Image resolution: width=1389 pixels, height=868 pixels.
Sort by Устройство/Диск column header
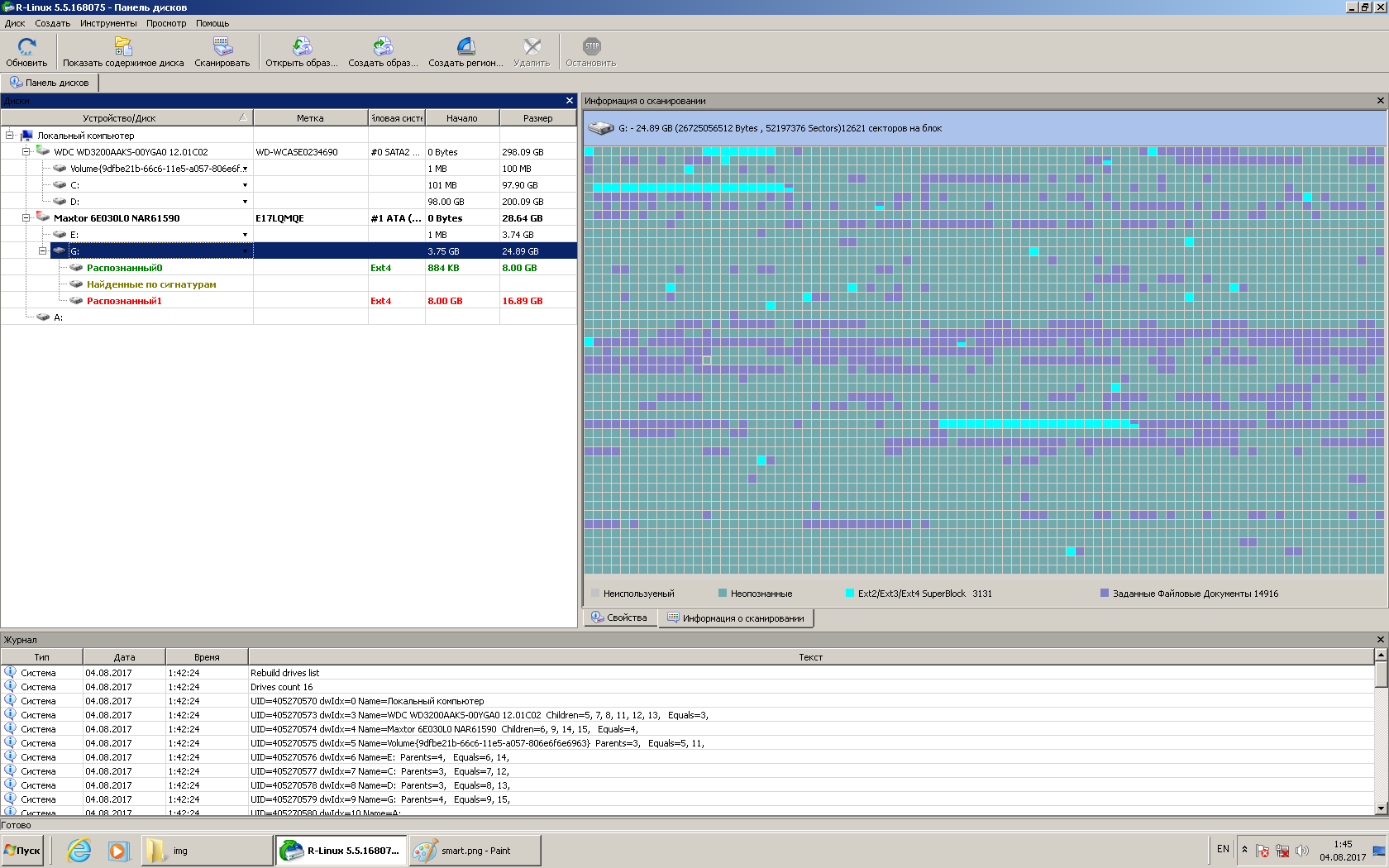[119, 118]
